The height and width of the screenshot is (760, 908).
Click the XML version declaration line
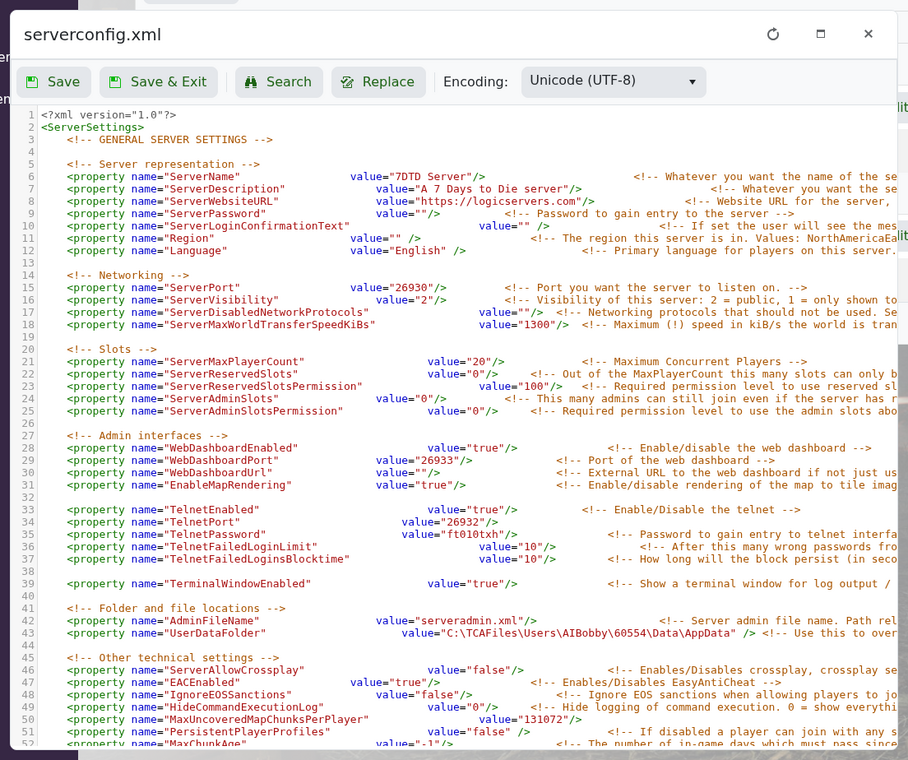click(x=108, y=115)
